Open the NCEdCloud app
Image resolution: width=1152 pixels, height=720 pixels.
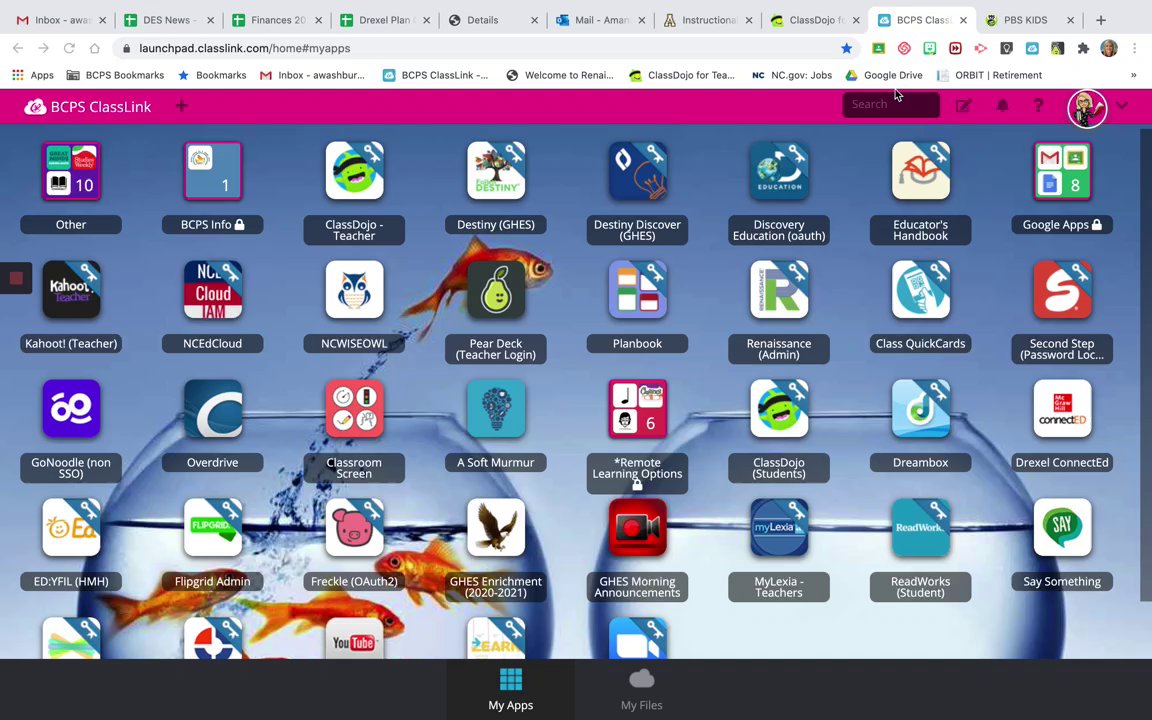point(212,290)
